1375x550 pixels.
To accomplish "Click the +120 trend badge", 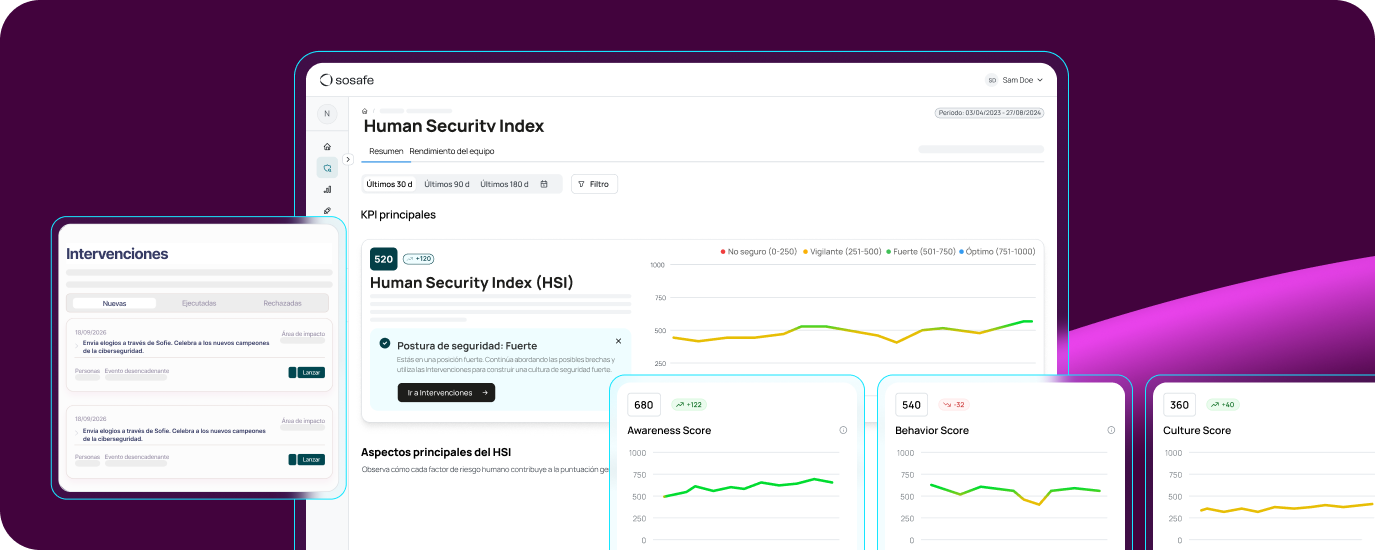I will point(418,258).
